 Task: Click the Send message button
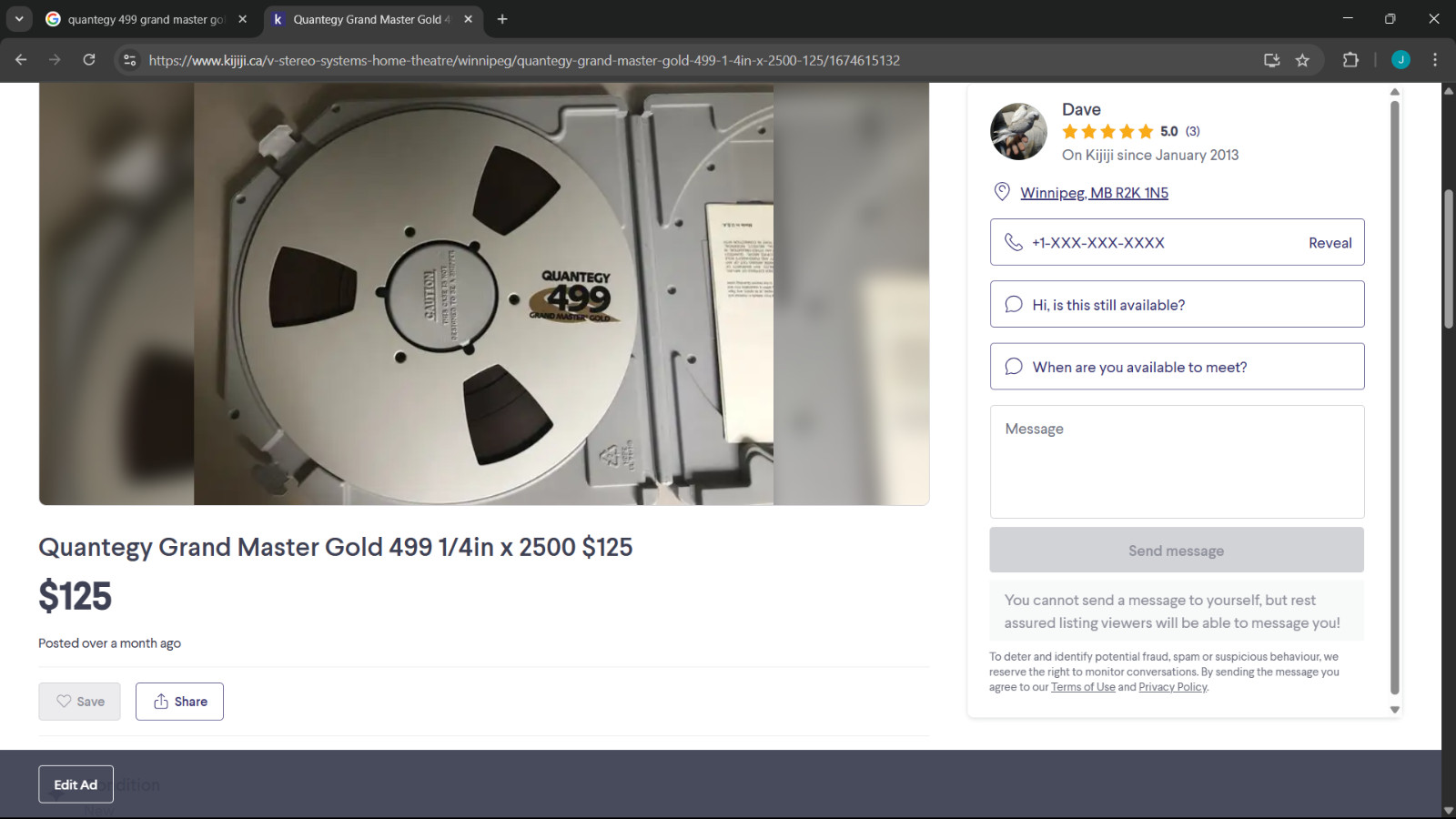pos(1177,551)
